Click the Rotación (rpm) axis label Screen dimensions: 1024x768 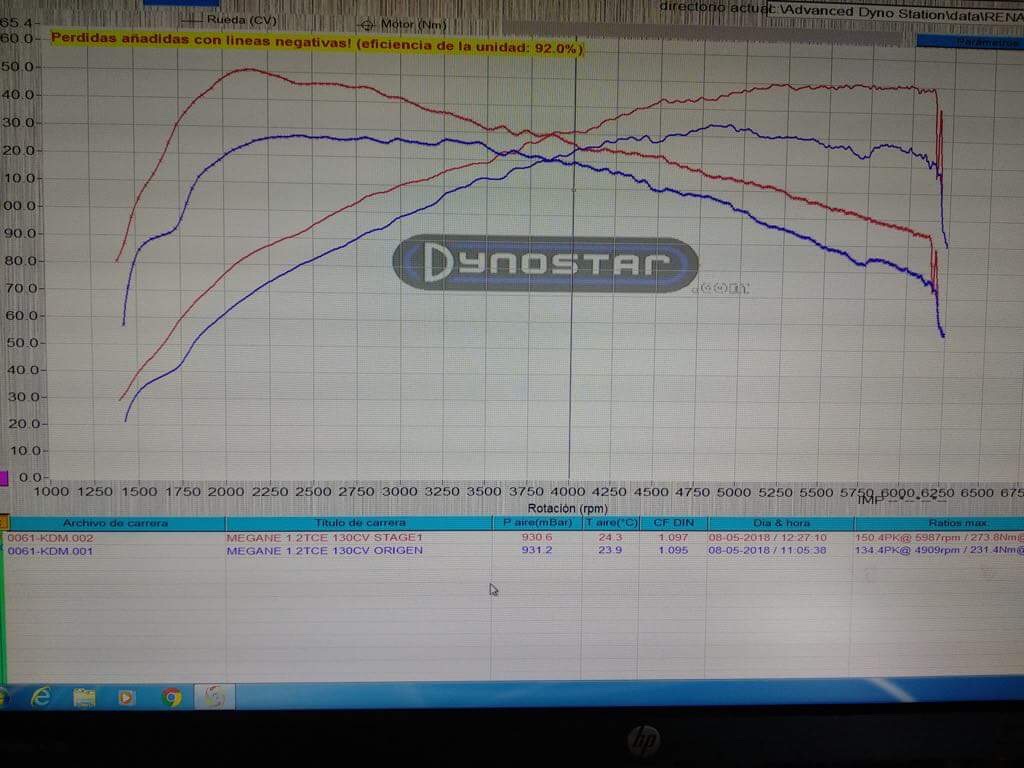point(567,508)
